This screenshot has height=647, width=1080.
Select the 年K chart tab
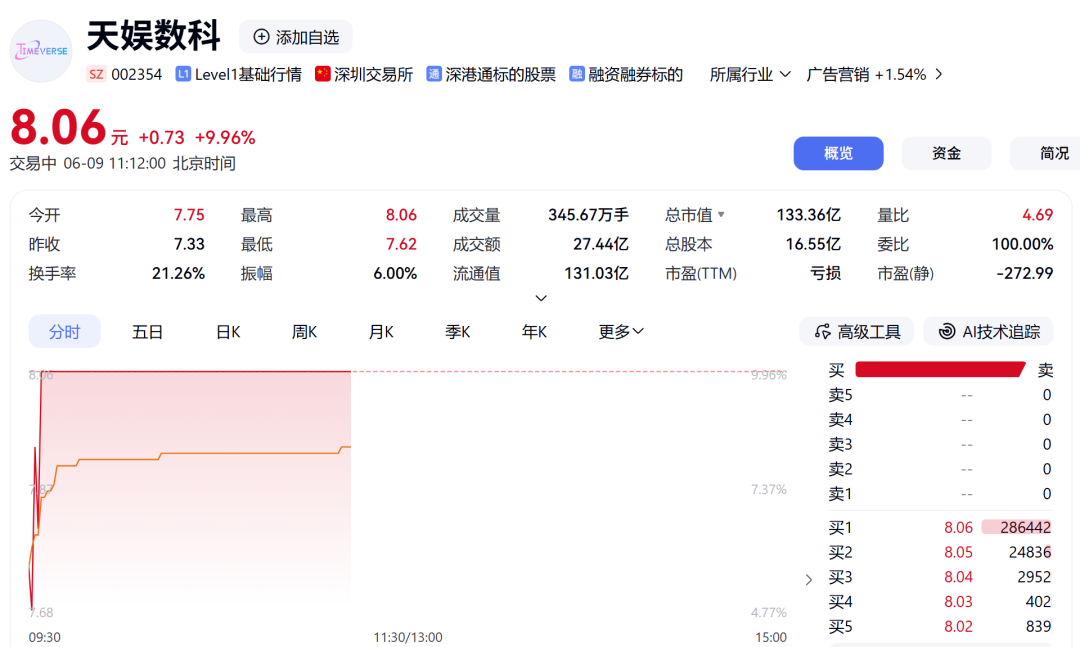pos(534,331)
